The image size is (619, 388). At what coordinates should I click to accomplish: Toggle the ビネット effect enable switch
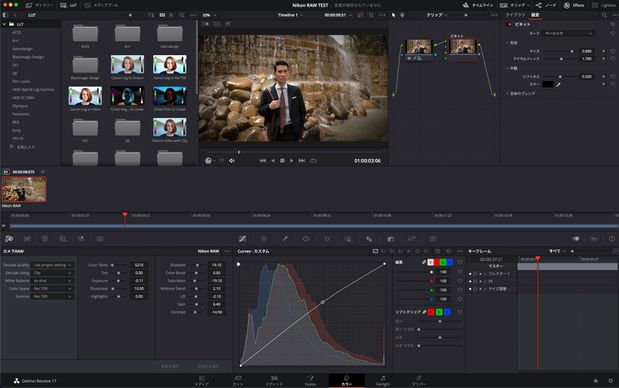(x=509, y=24)
